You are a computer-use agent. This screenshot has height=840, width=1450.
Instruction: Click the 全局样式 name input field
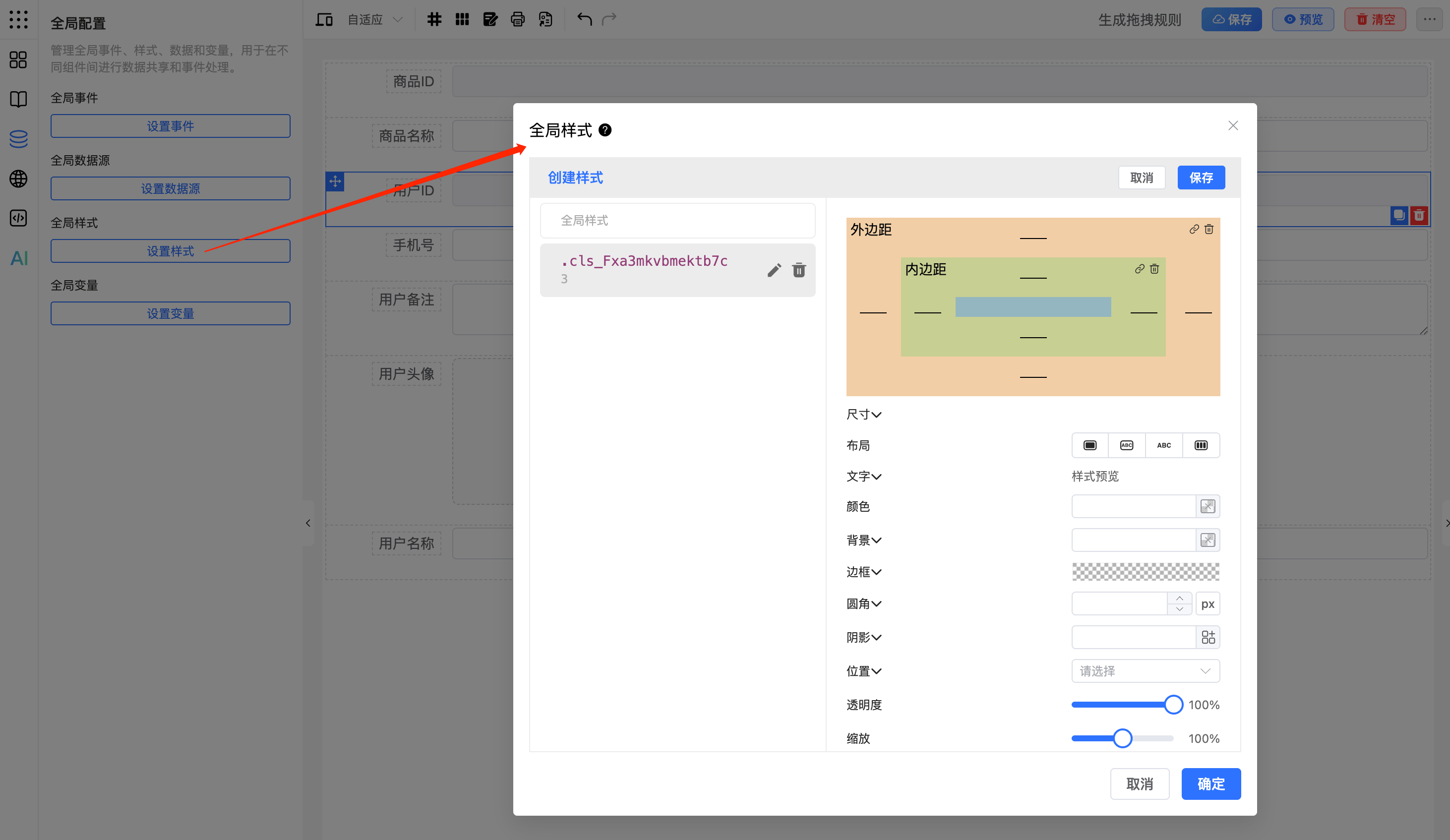point(677,220)
